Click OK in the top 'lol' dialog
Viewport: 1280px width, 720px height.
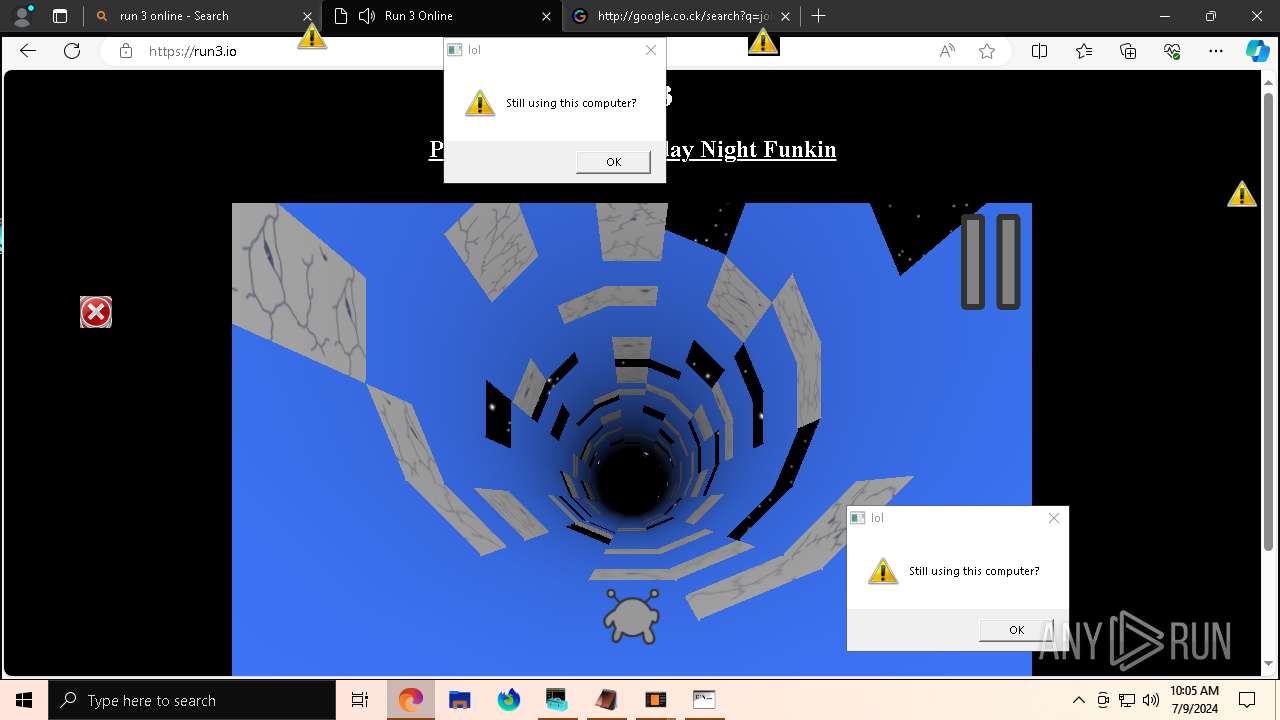pyautogui.click(x=613, y=162)
